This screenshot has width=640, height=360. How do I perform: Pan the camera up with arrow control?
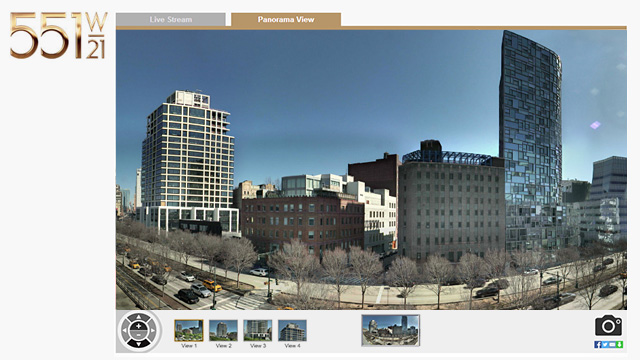139,317
